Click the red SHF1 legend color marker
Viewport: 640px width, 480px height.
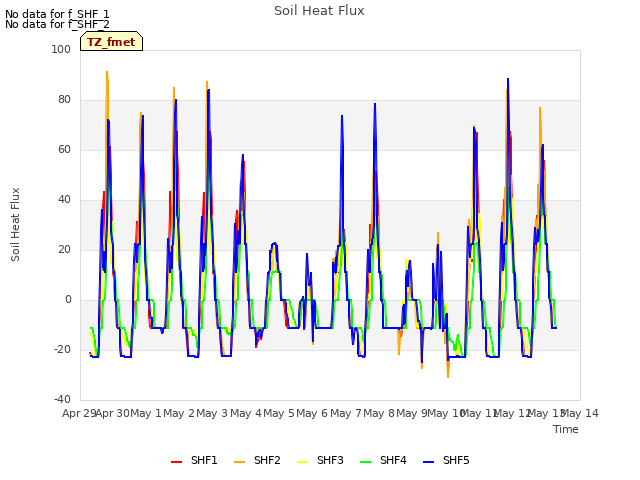176,462
